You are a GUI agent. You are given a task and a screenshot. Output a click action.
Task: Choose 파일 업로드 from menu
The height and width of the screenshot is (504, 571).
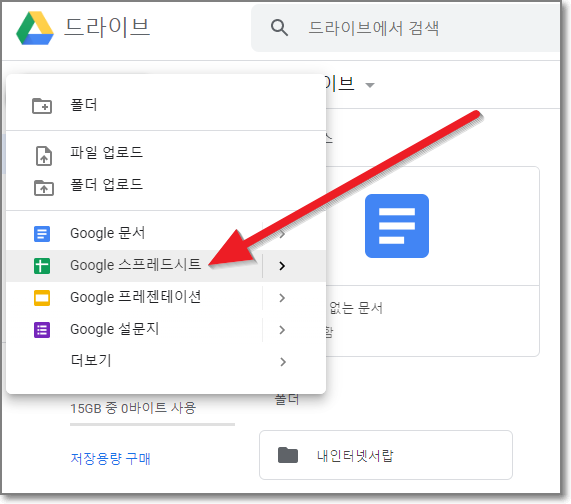pos(166,153)
